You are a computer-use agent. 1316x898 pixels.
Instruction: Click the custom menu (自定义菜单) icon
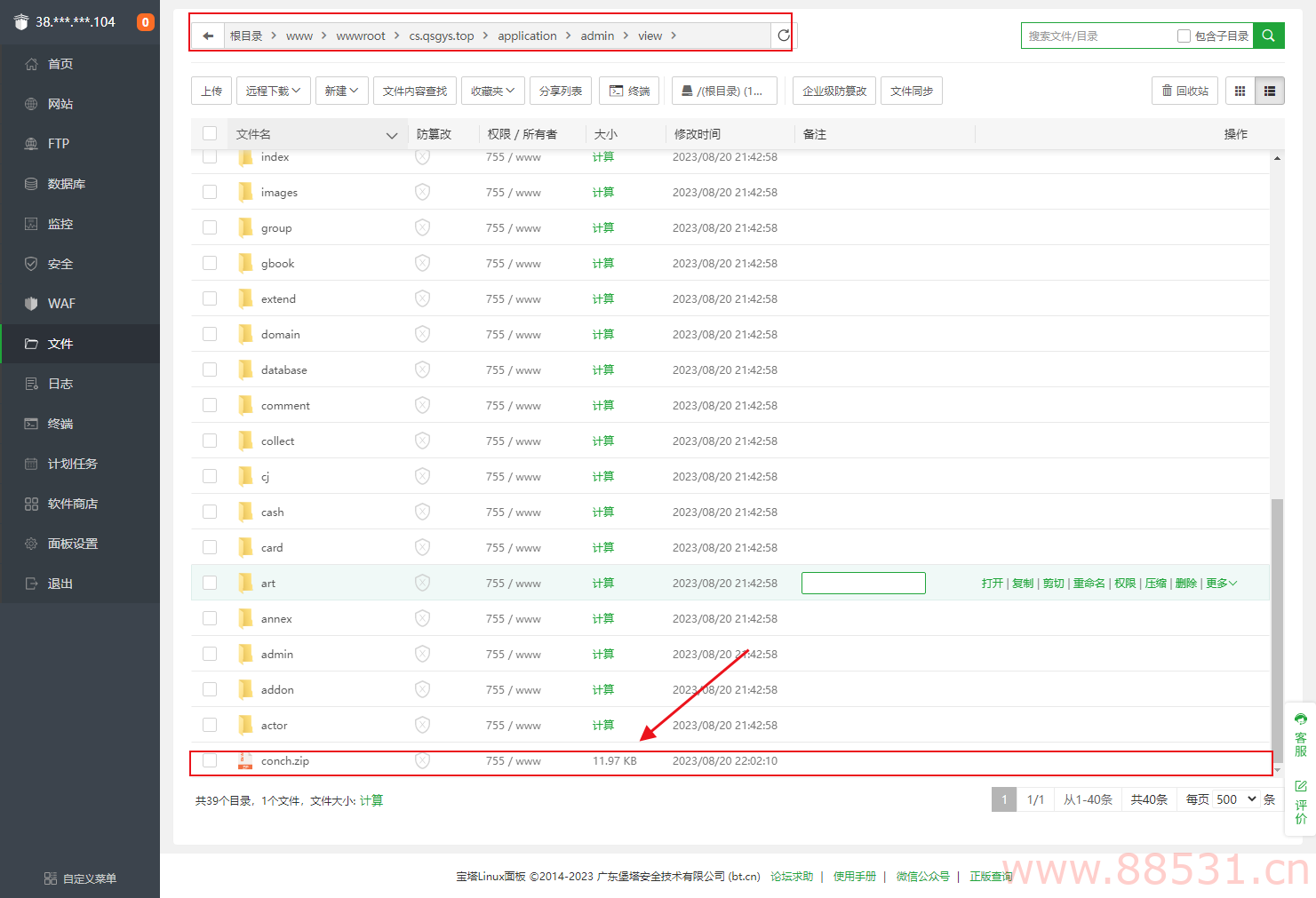51,878
